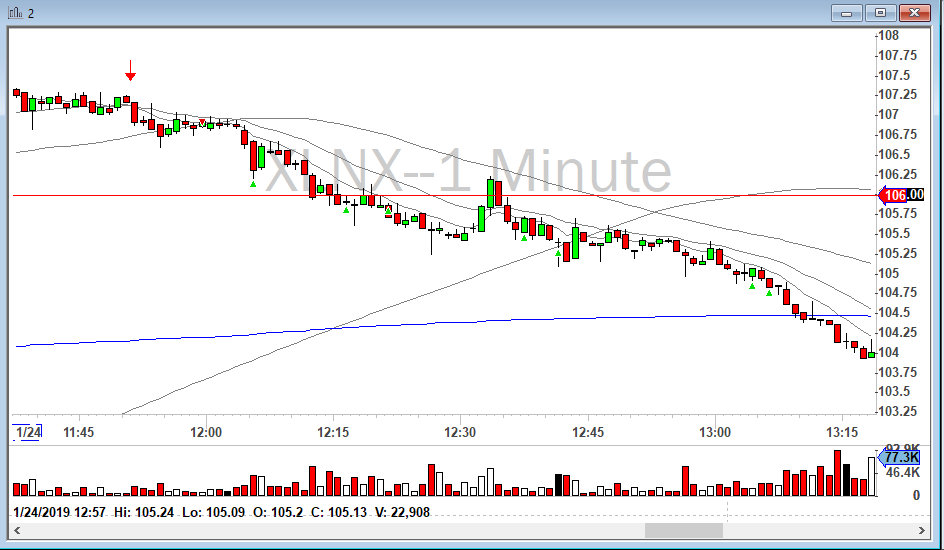Maximize the chart window
The height and width of the screenshot is (550, 944).
click(880, 12)
